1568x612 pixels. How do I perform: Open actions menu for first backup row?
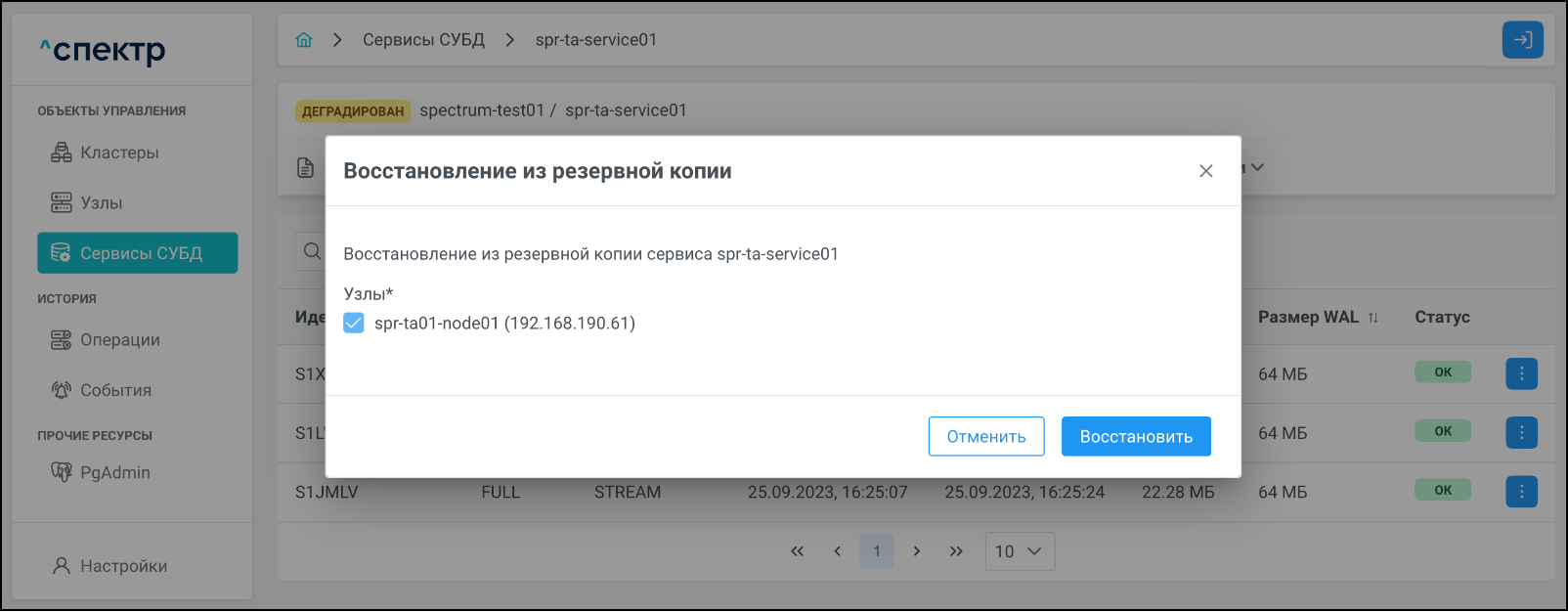(x=1521, y=373)
